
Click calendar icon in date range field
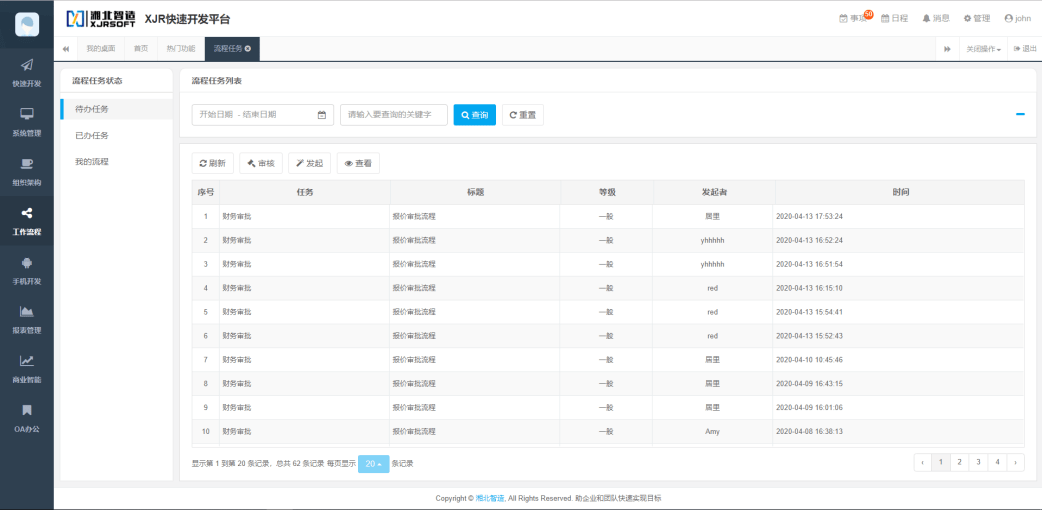pos(322,114)
